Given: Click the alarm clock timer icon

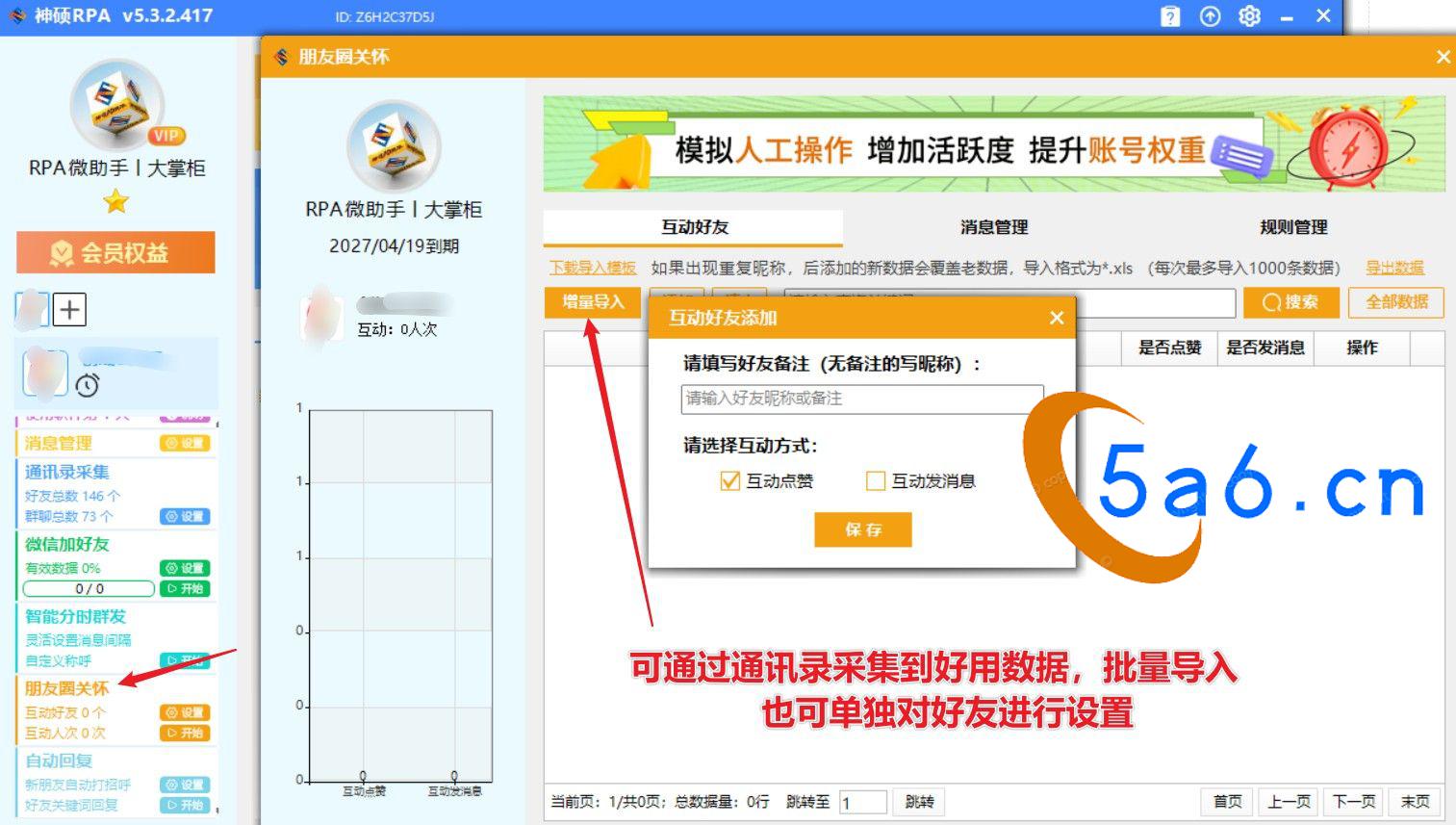Looking at the screenshot, I should [88, 385].
